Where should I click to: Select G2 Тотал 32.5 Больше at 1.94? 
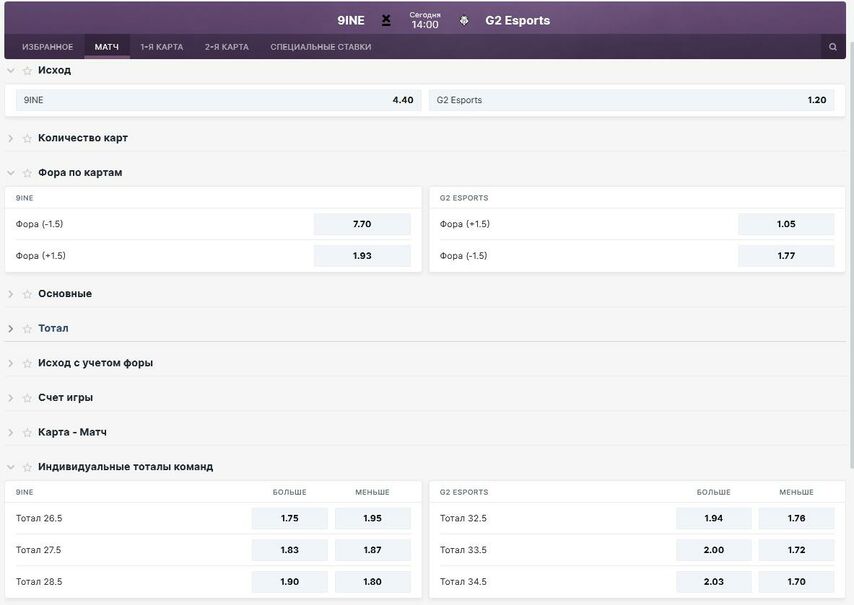[x=713, y=518]
